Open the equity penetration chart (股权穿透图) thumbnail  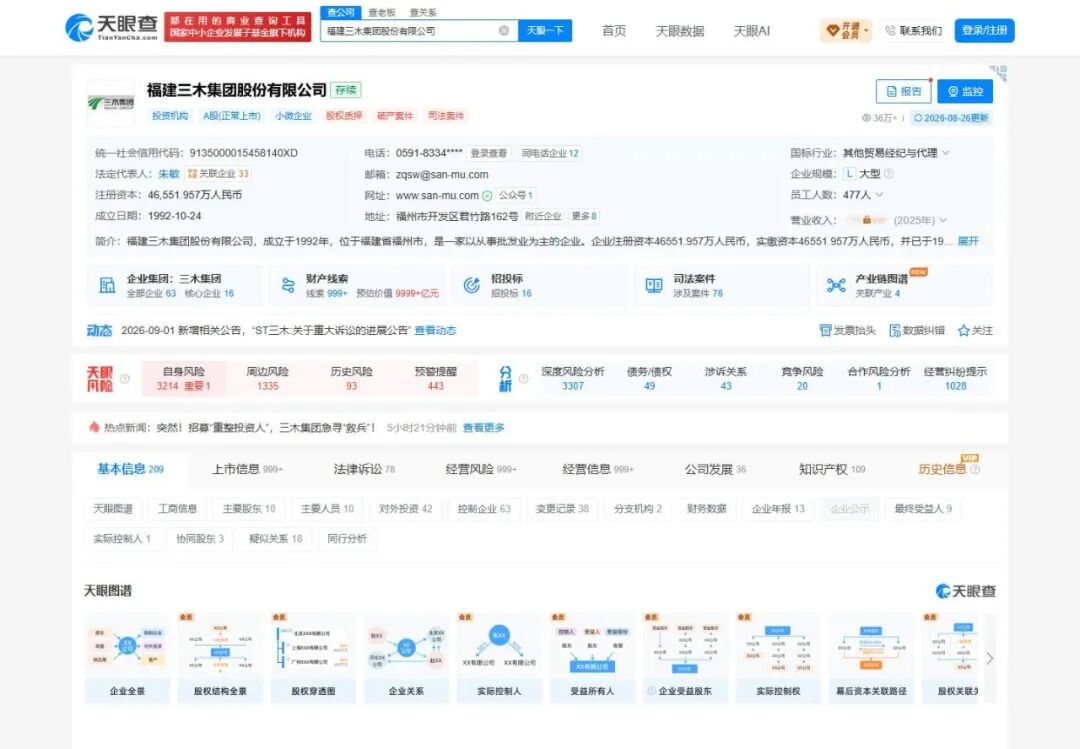tap(313, 658)
